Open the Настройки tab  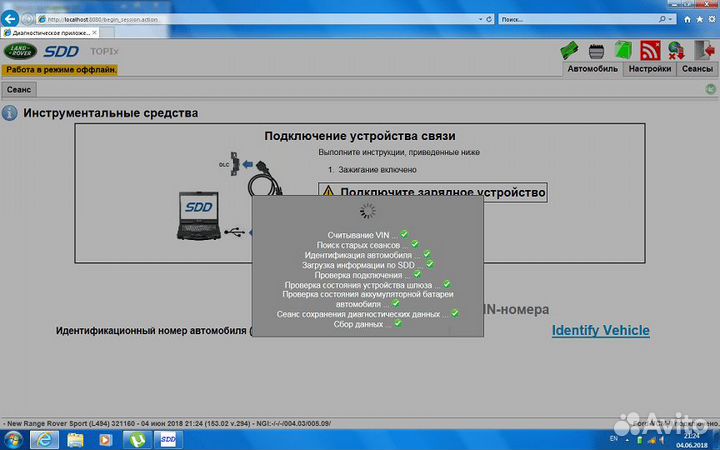(649, 69)
